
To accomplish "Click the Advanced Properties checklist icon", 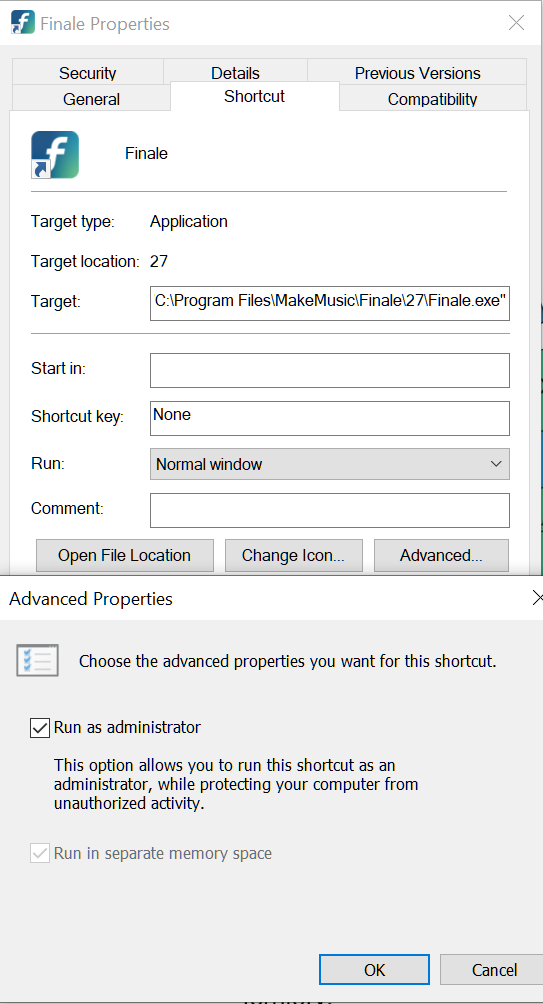I will pos(37,660).
